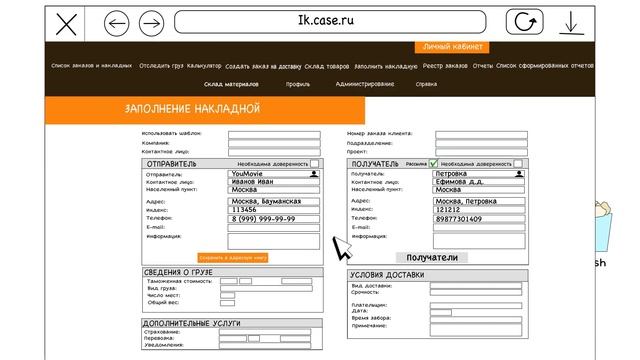Screen dimensions: 640x360
Task: Open recipient address book person icon
Action: point(518,174)
